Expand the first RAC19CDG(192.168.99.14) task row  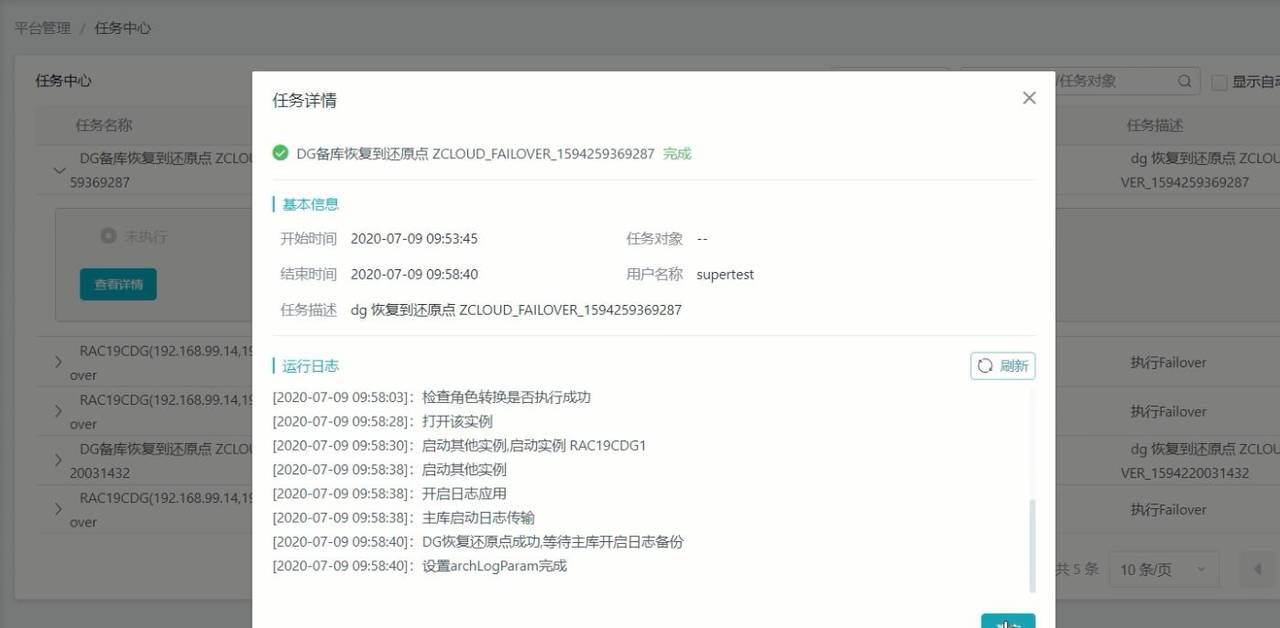click(x=60, y=361)
